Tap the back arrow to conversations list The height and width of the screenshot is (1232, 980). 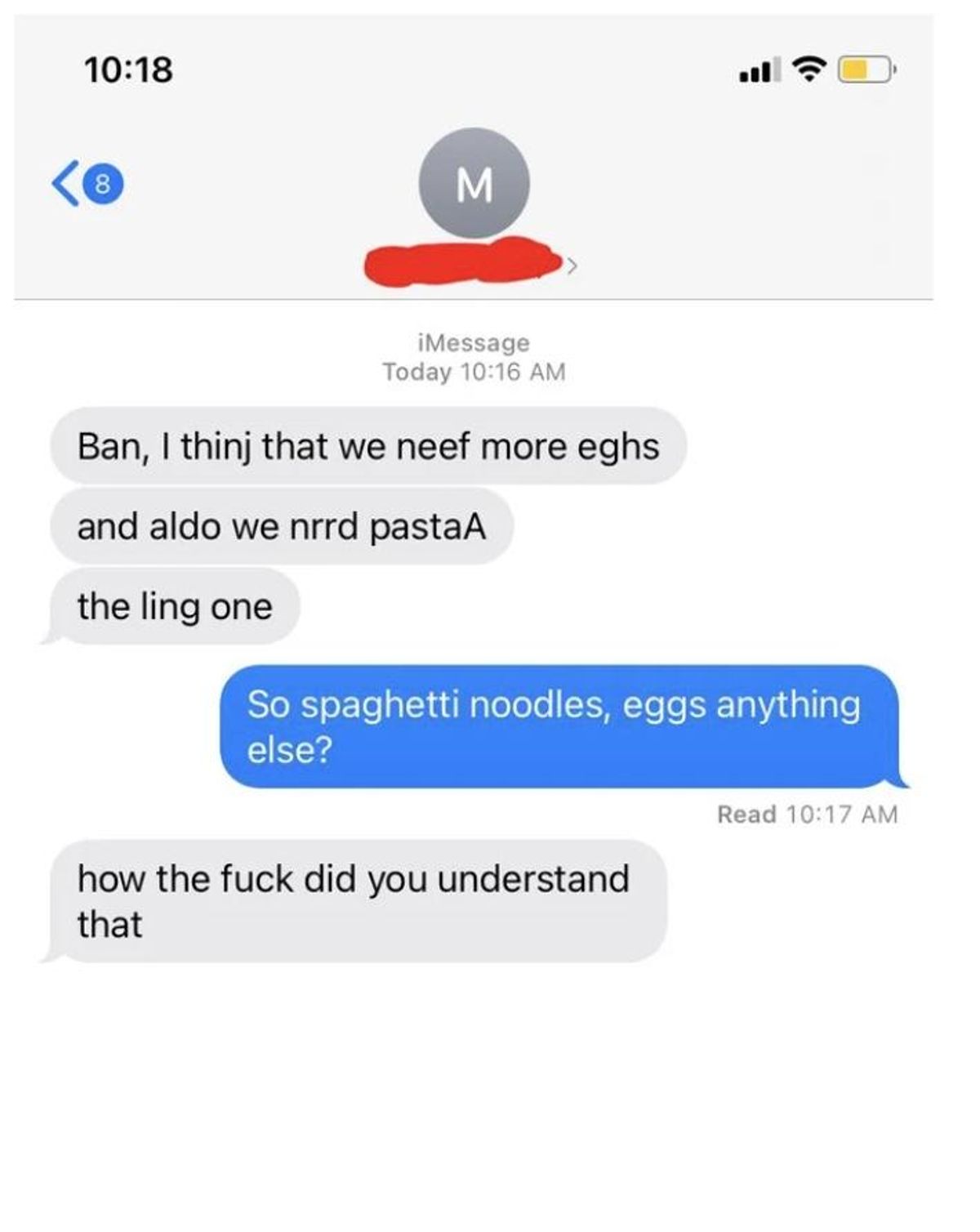coord(65,184)
